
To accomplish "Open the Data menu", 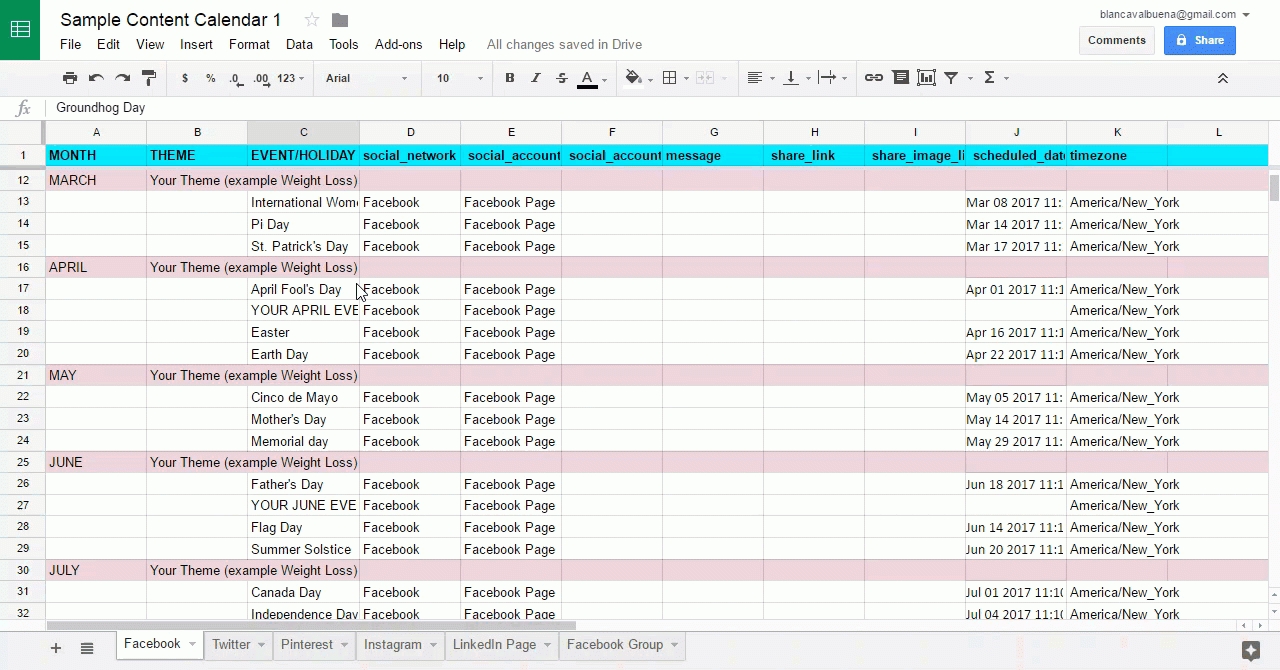I will click(299, 44).
